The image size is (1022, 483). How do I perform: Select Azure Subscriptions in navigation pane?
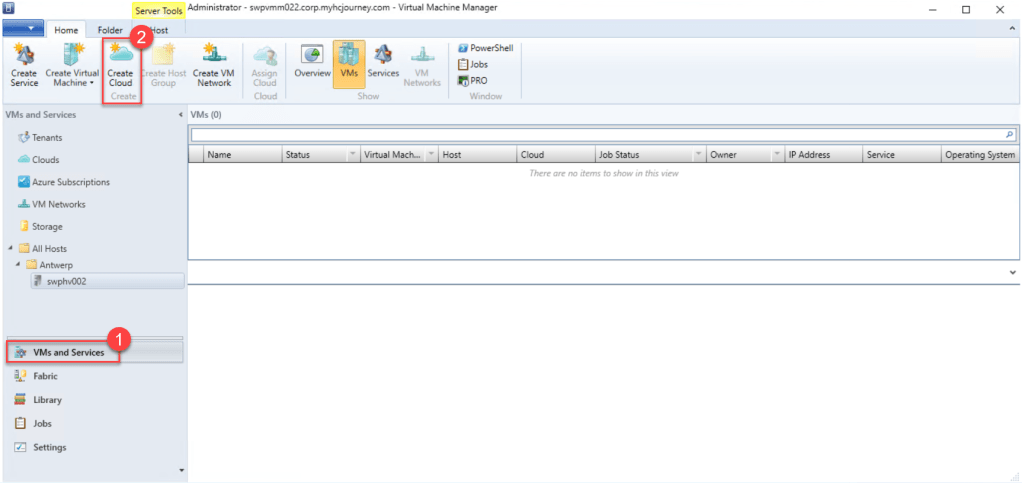click(x=70, y=182)
